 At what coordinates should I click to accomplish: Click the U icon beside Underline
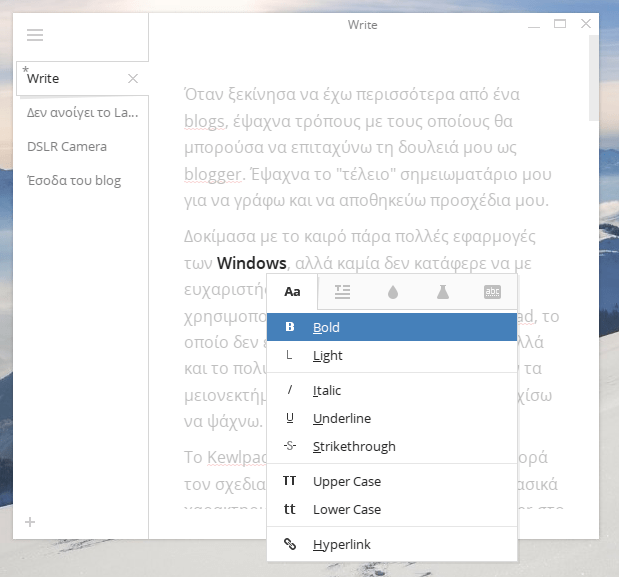pyautogui.click(x=290, y=418)
